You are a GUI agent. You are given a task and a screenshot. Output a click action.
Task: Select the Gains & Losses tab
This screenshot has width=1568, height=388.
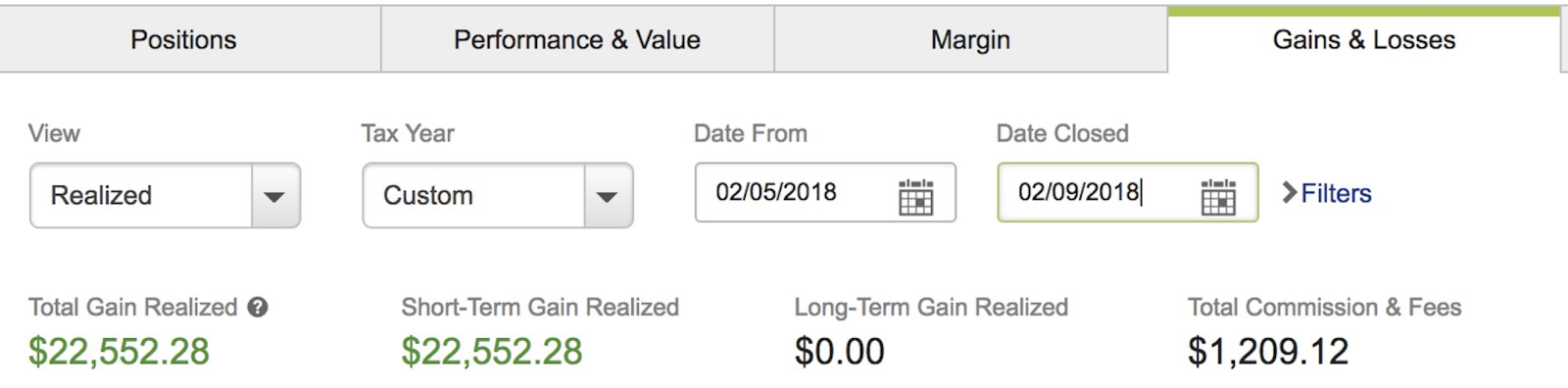[1364, 39]
